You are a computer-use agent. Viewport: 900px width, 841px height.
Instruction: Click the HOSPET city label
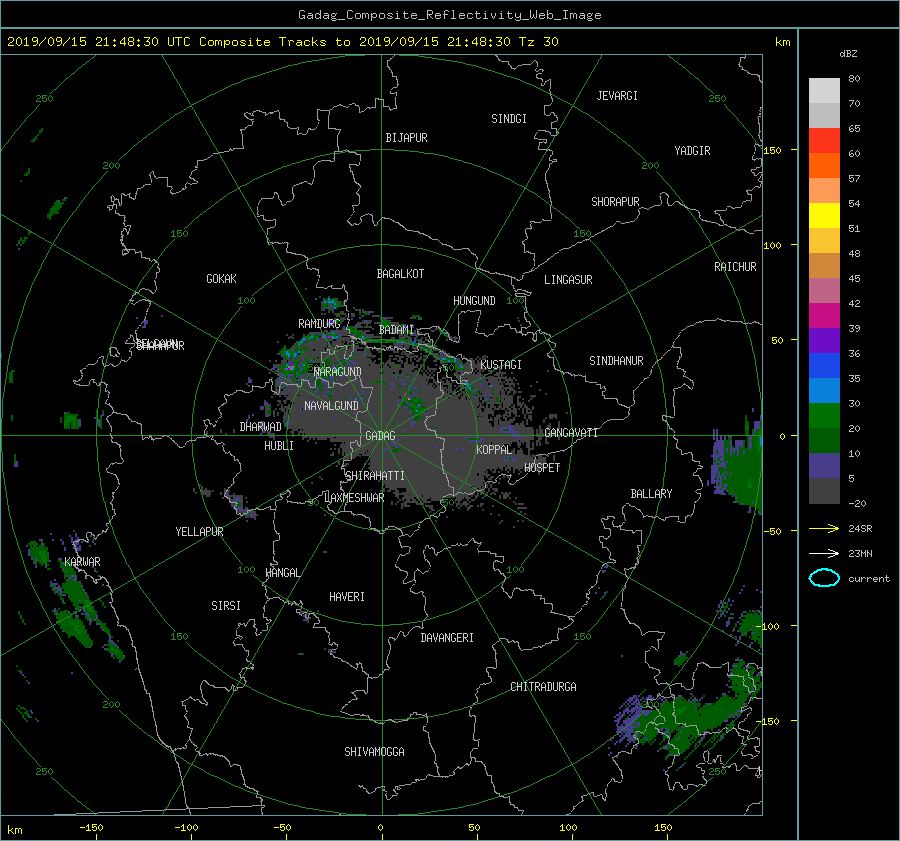[542, 468]
